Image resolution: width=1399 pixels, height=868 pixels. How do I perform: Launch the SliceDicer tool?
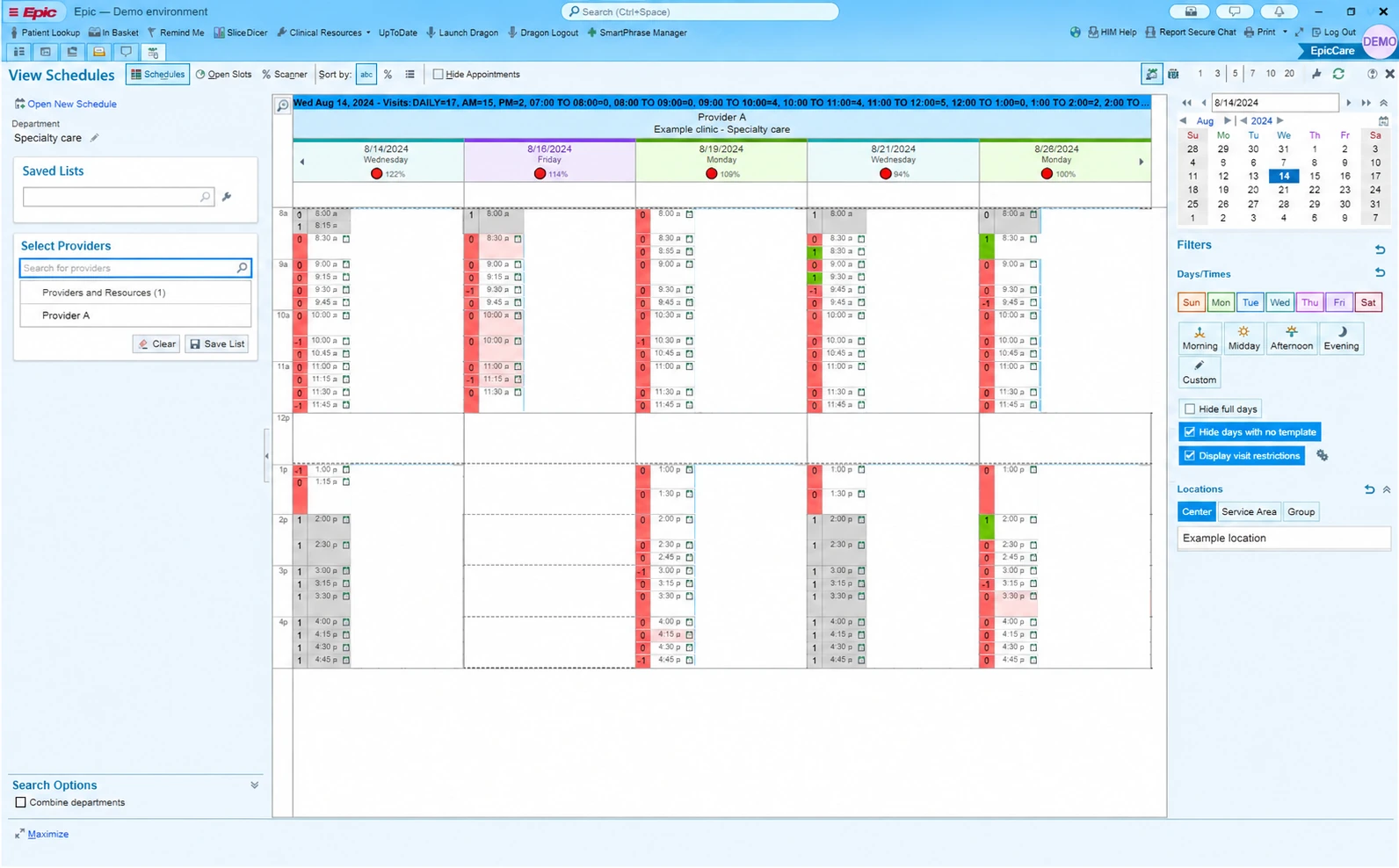click(x=241, y=33)
